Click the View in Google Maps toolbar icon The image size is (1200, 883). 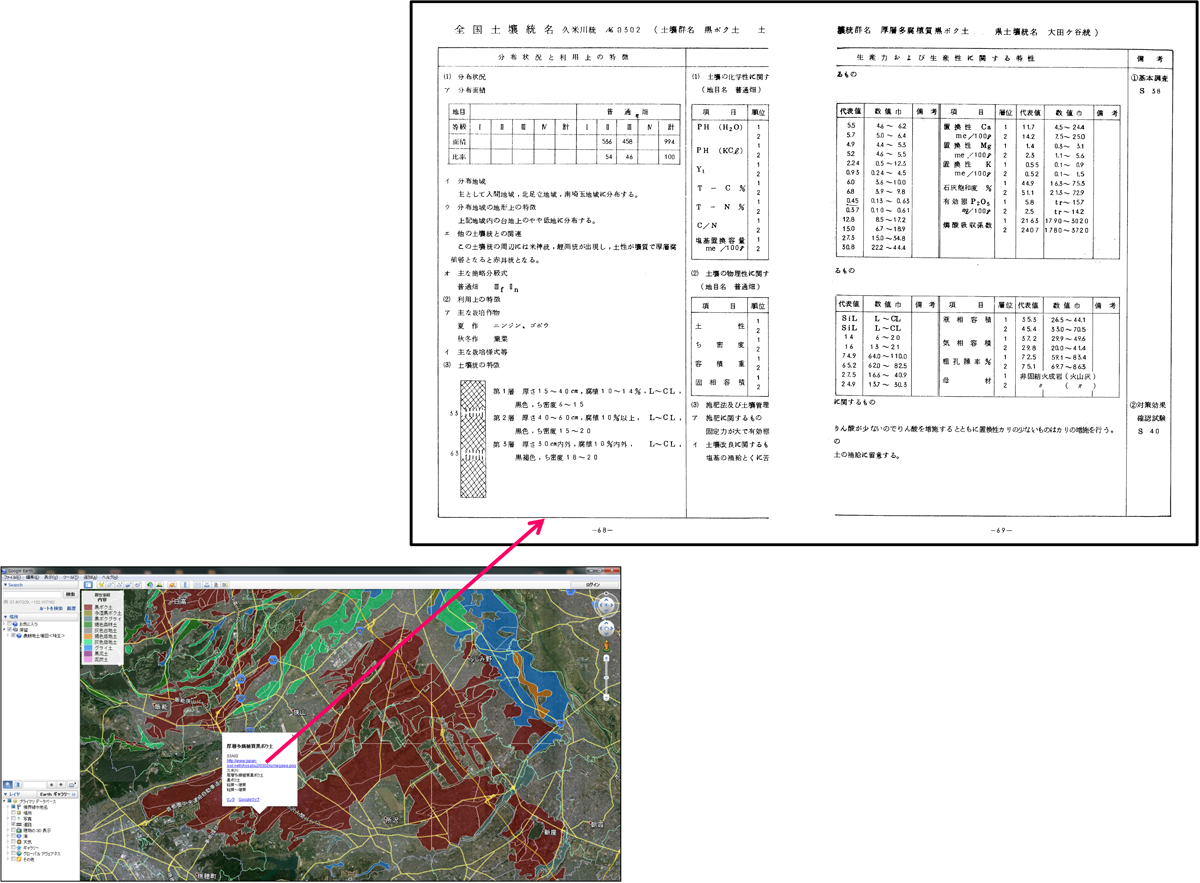tap(216, 585)
